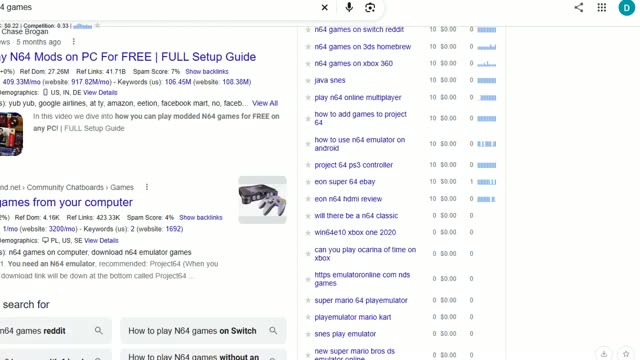
Task: Search icon on 'How to play N64 games on Switch'
Action: 273,331
